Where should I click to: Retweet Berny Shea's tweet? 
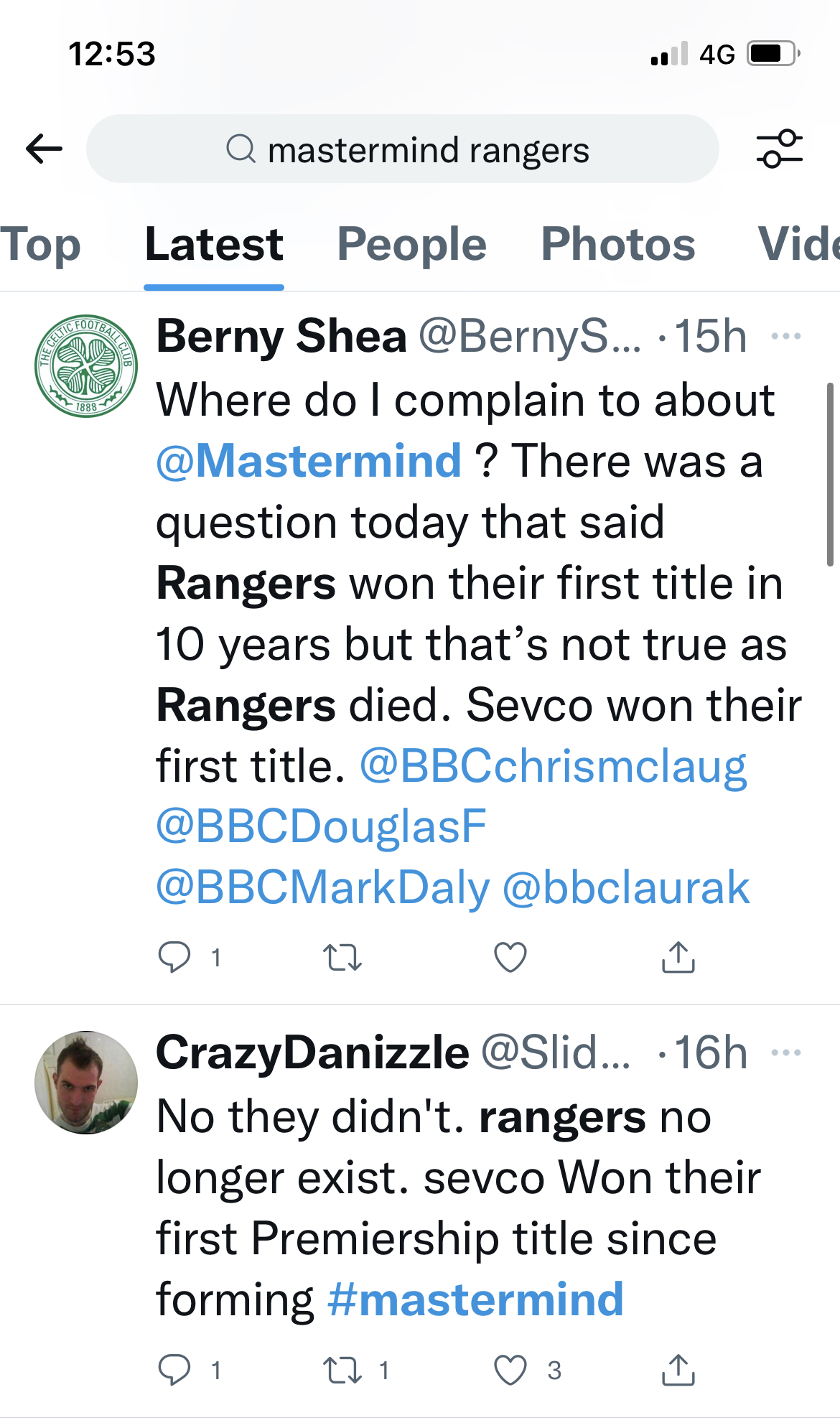pyautogui.click(x=342, y=957)
